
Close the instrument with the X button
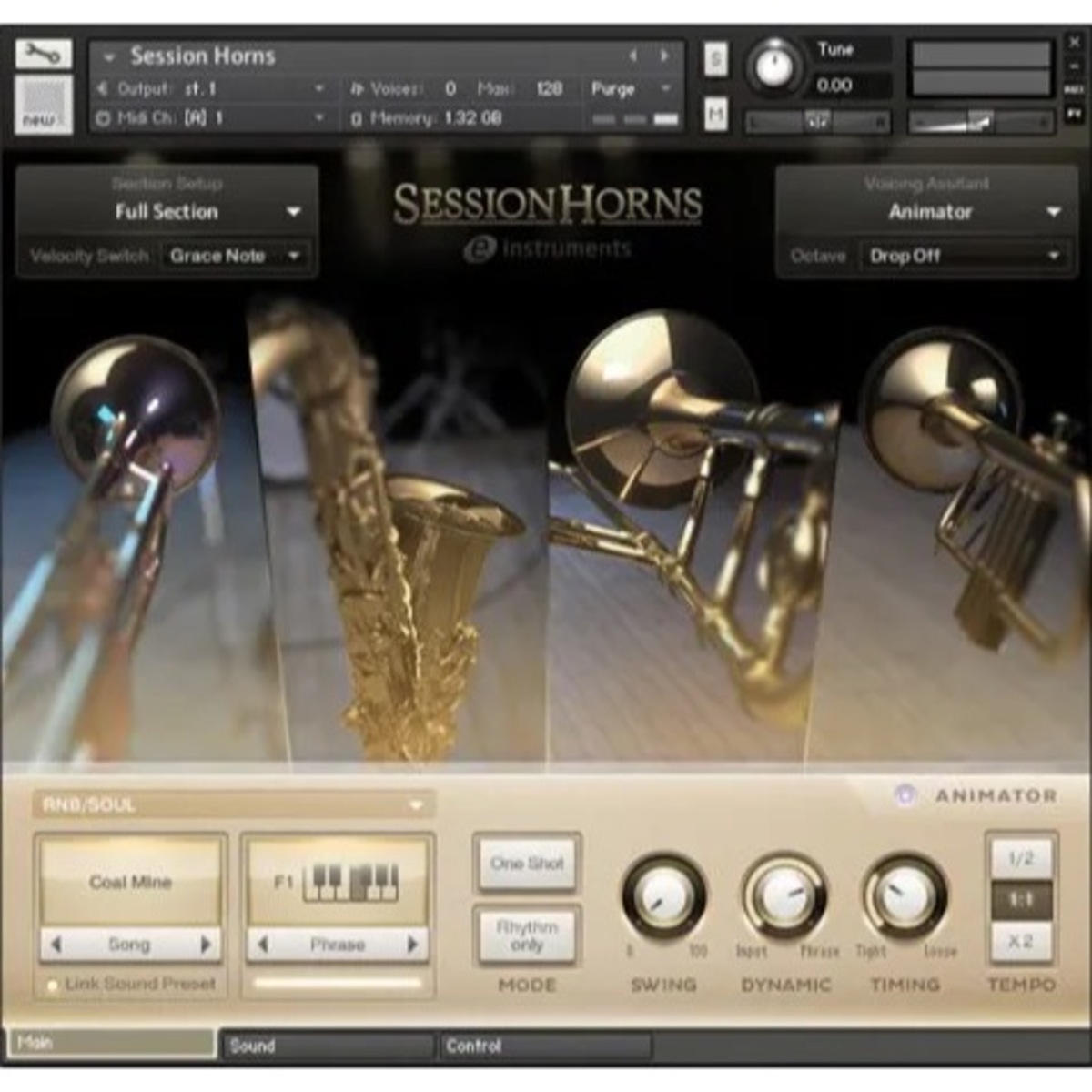point(1074,43)
